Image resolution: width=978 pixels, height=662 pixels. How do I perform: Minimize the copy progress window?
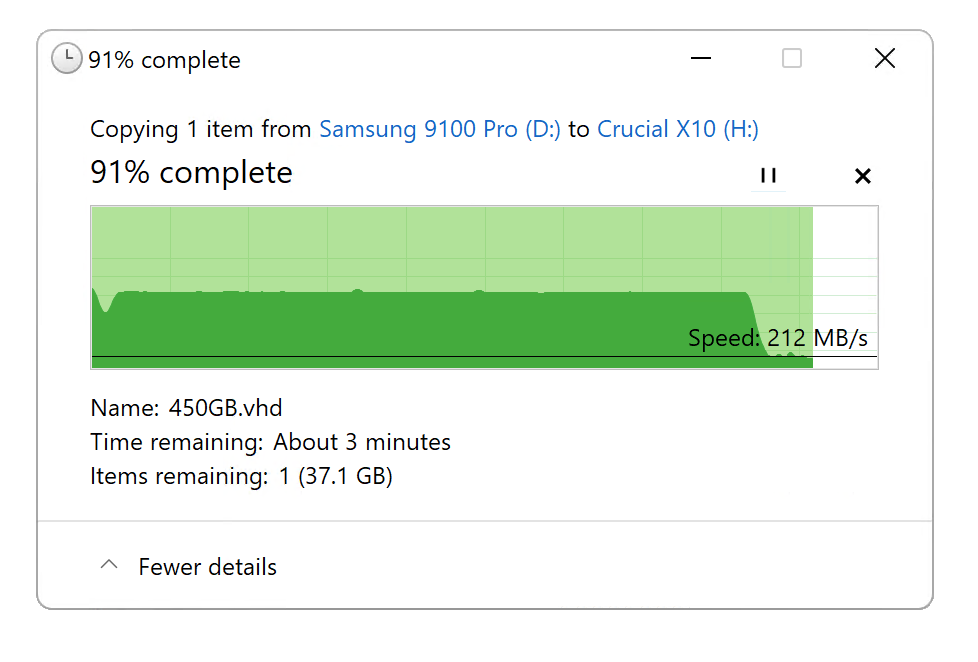[700, 59]
